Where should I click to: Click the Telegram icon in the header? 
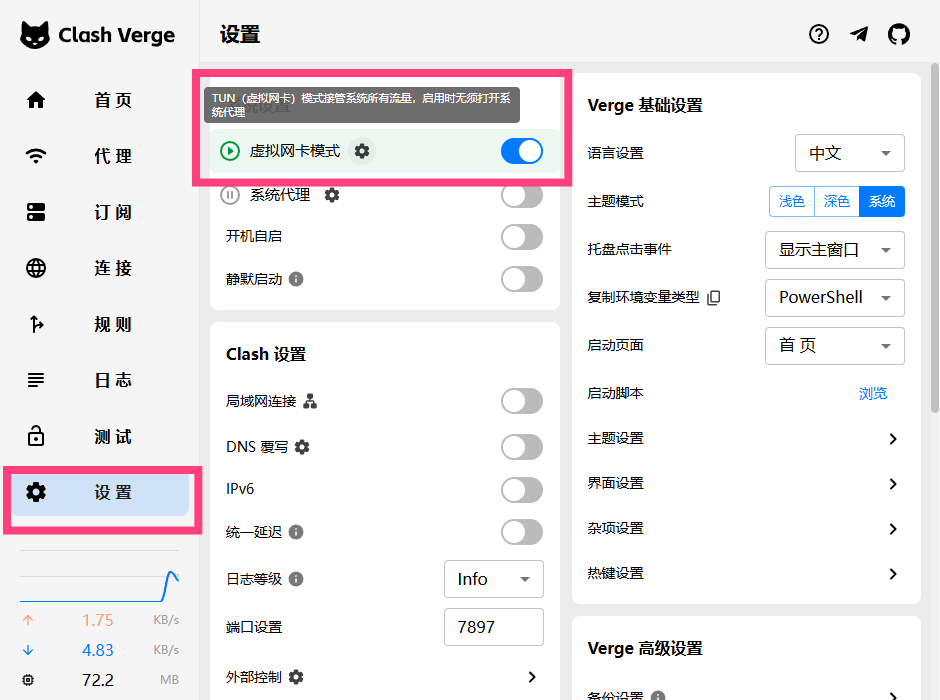(859, 34)
